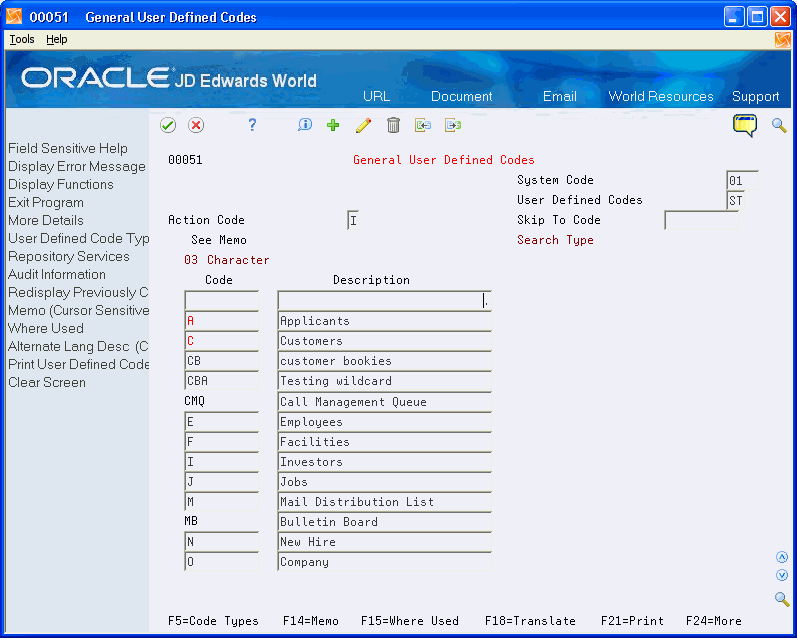Click F21=Print function key
This screenshot has height=638, width=797.
tap(632, 621)
